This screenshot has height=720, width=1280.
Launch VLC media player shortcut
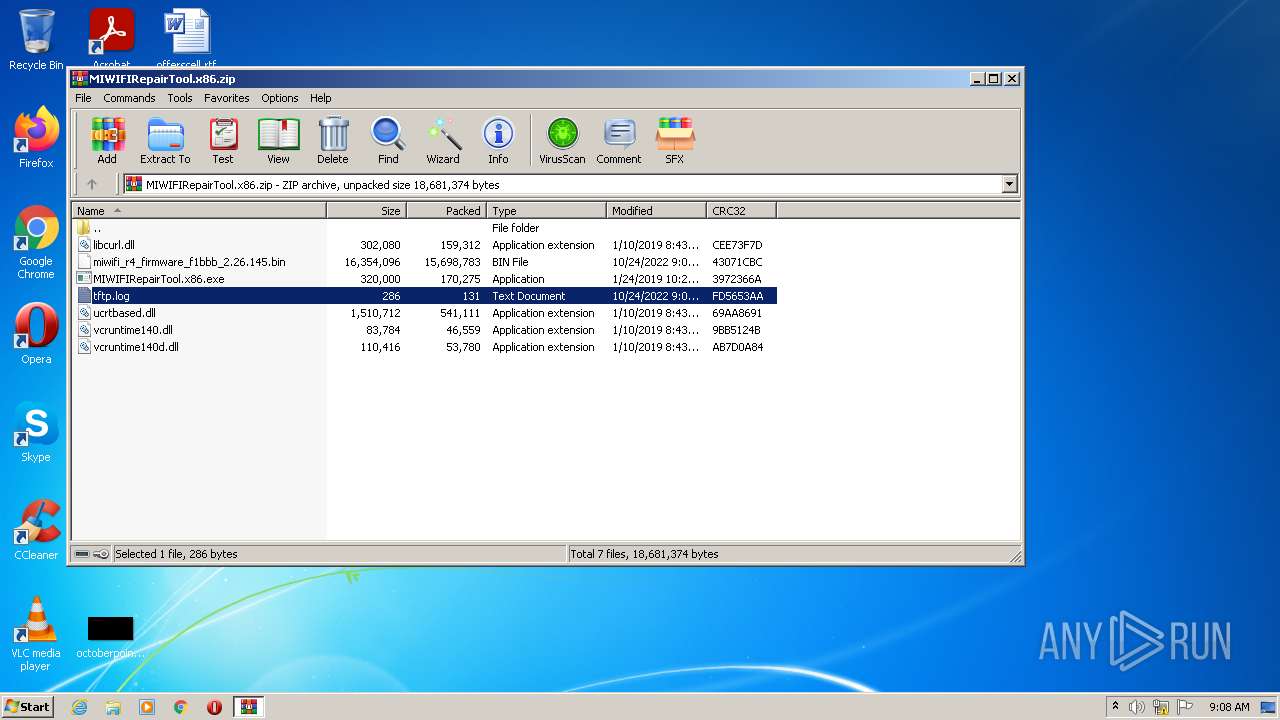[36, 634]
